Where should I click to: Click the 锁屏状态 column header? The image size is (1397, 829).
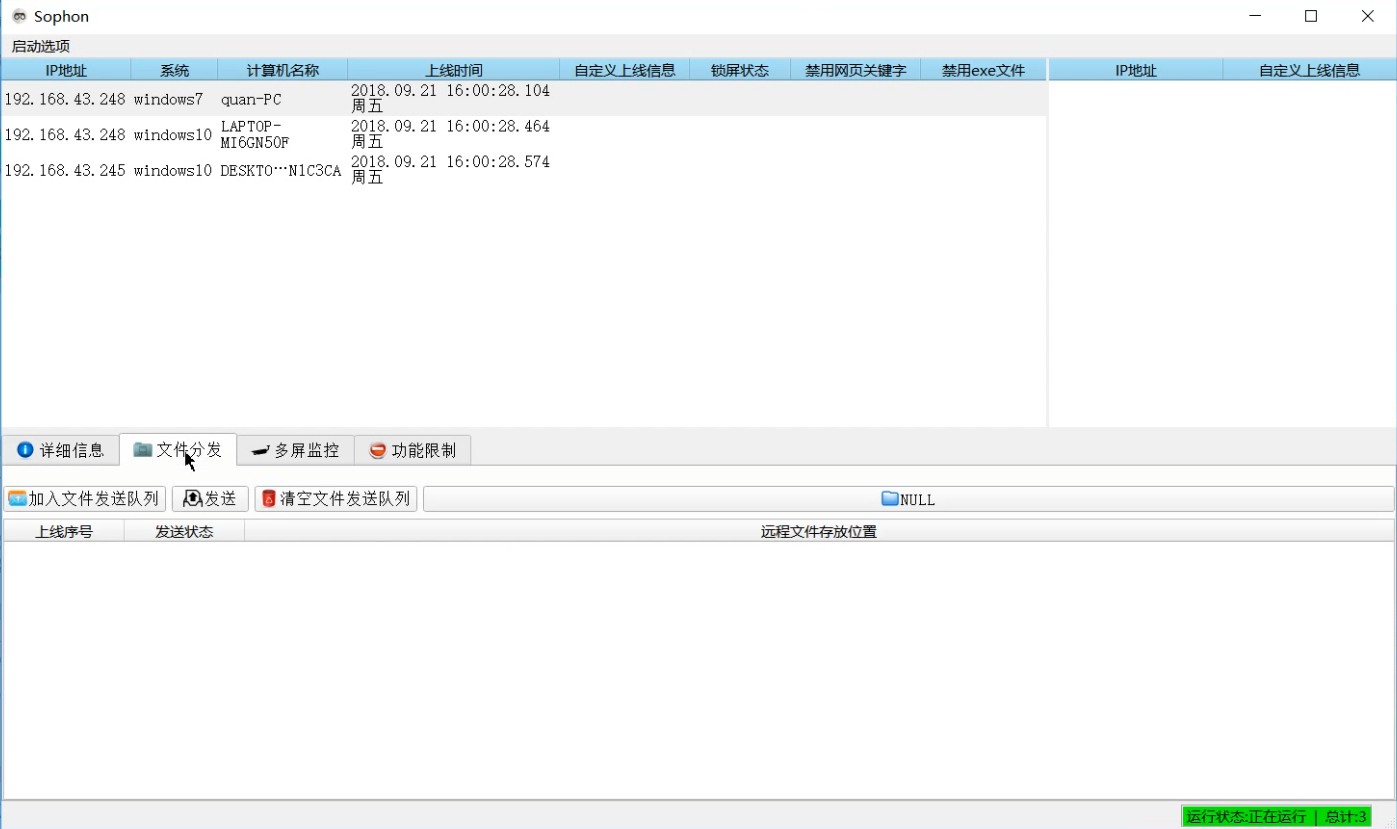click(740, 70)
